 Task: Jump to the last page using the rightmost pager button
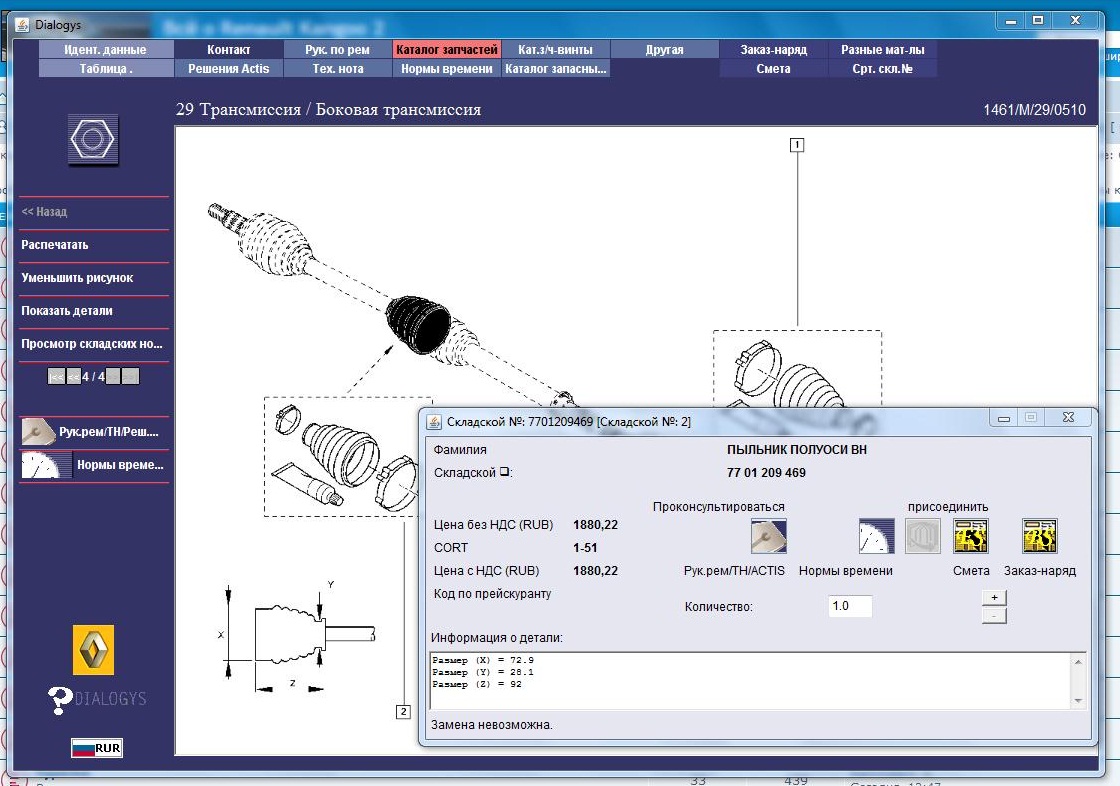click(130, 376)
